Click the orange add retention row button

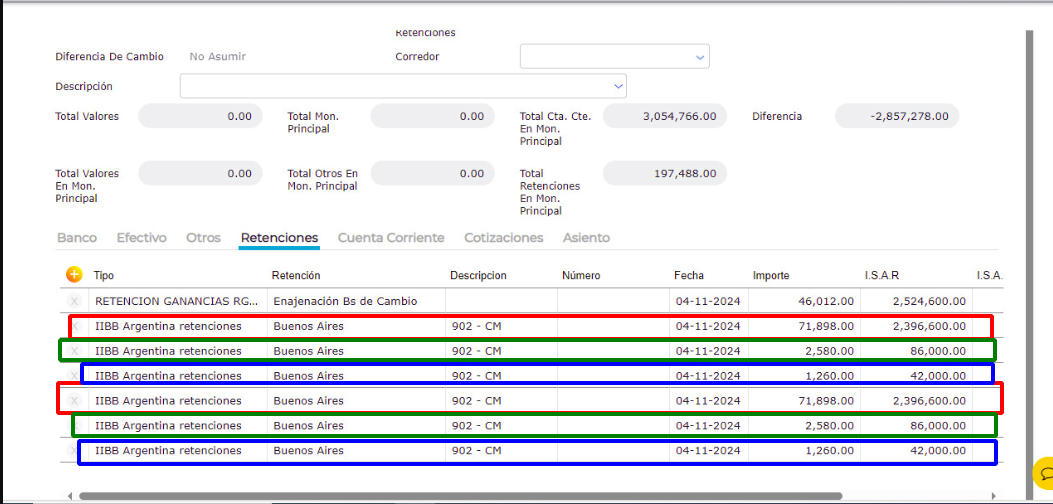[x=74, y=275]
